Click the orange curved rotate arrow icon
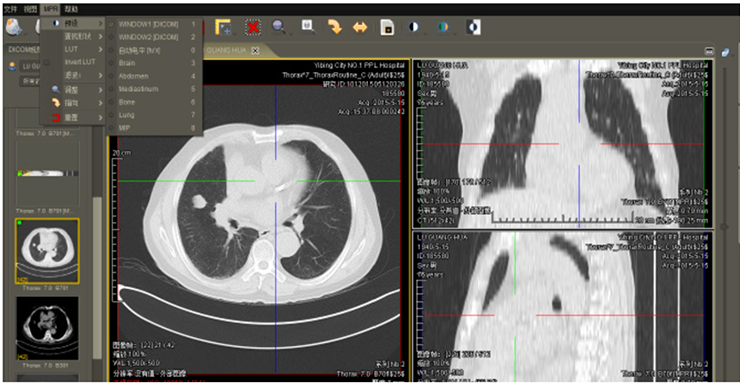Image resolution: width=740 pixels, height=385 pixels. pos(335,27)
